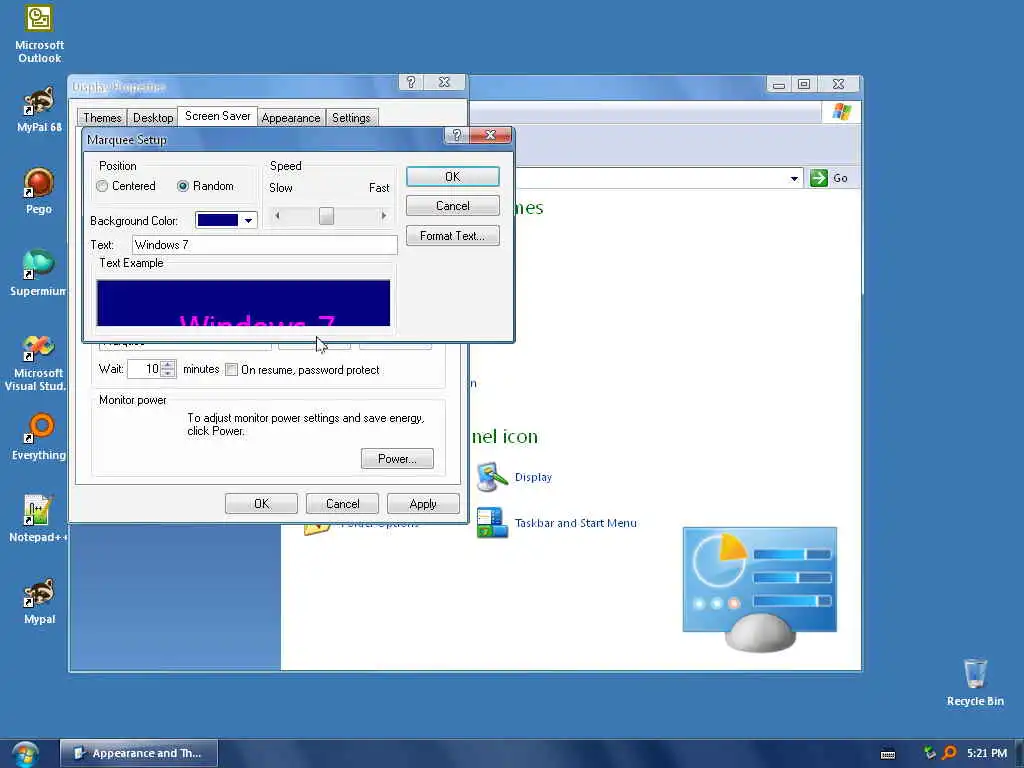The width and height of the screenshot is (1024, 768).
Task: Cancel the Marquee Setup dialog
Action: coord(453,206)
